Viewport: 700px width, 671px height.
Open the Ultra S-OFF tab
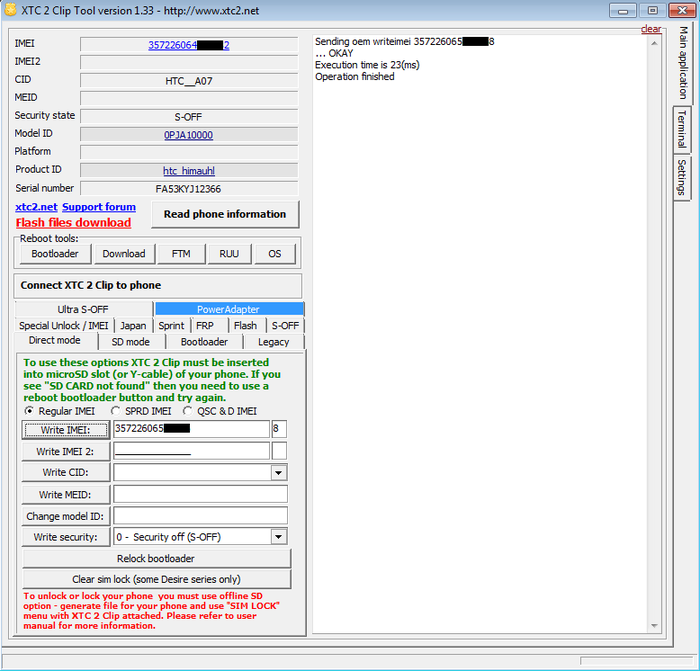pos(83,309)
